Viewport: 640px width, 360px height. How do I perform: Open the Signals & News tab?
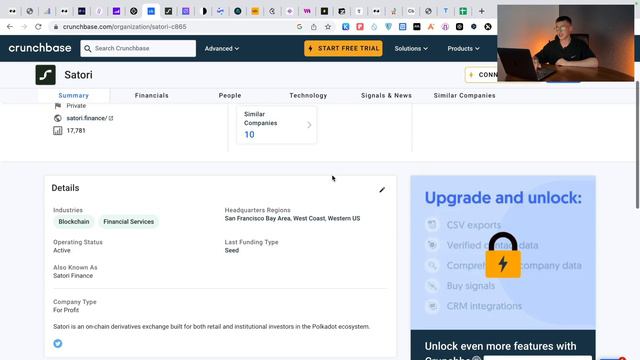[x=386, y=96]
